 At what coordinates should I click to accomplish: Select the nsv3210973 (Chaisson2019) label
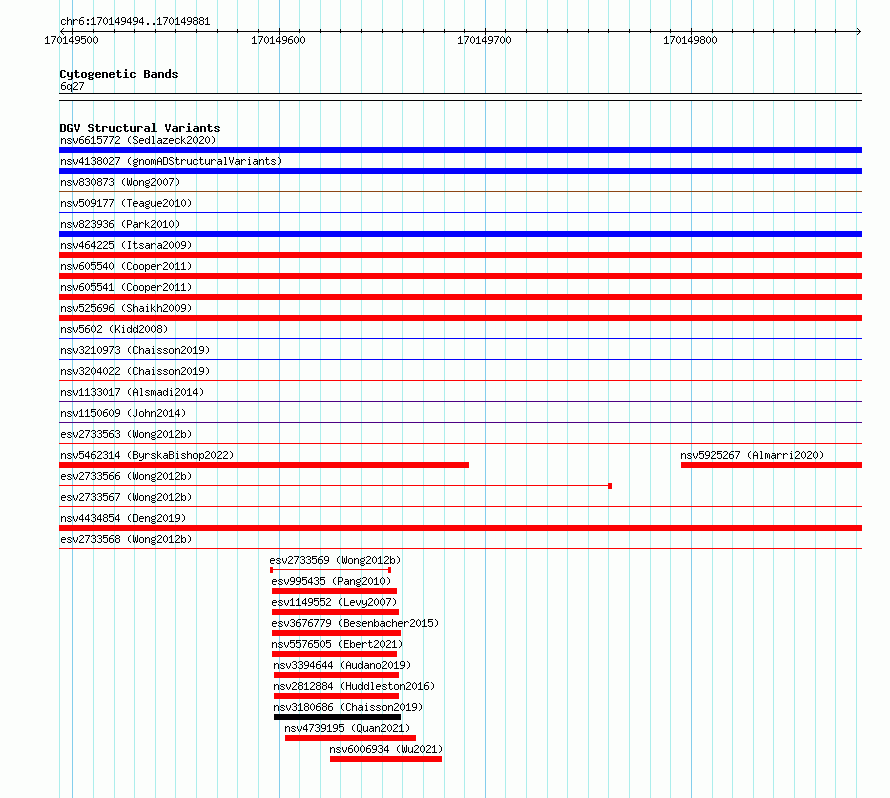pos(135,350)
